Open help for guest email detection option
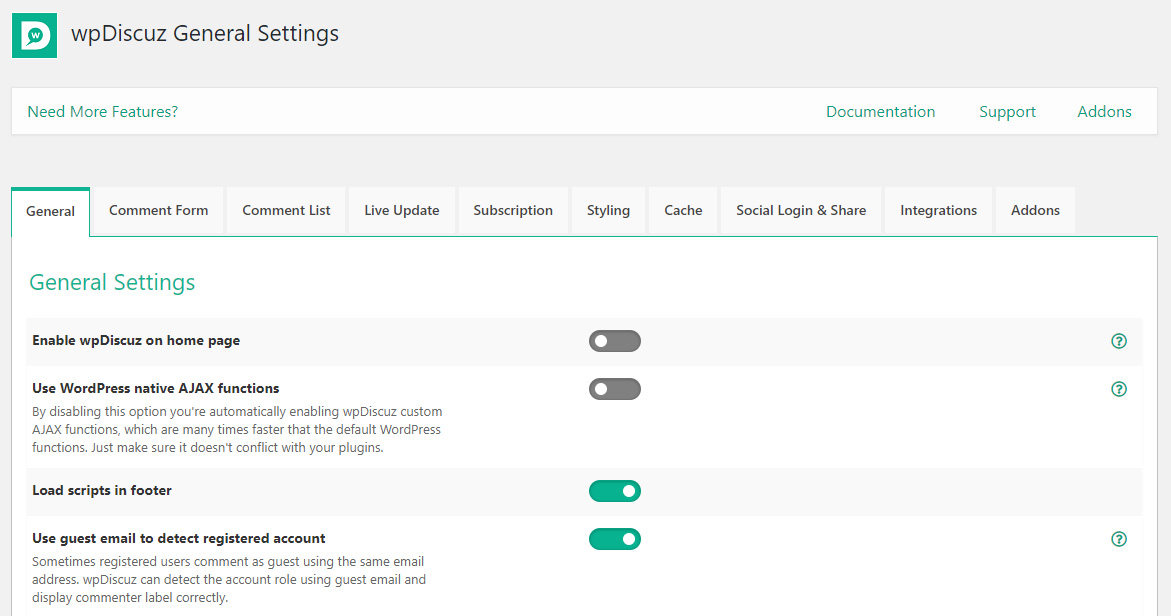This screenshot has height=616, width=1171. pos(1119,539)
